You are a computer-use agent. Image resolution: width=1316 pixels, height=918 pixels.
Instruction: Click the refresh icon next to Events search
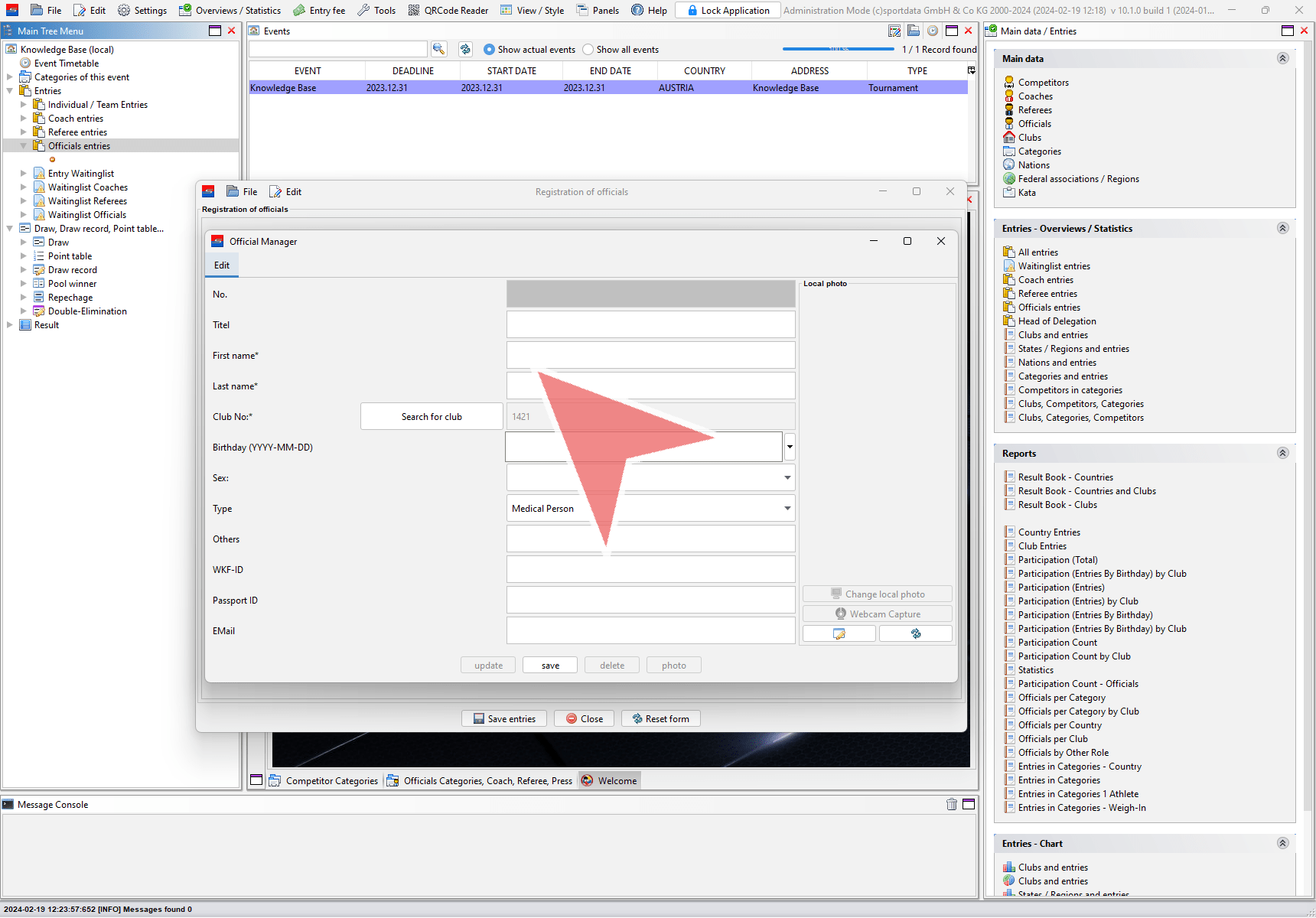coord(465,49)
